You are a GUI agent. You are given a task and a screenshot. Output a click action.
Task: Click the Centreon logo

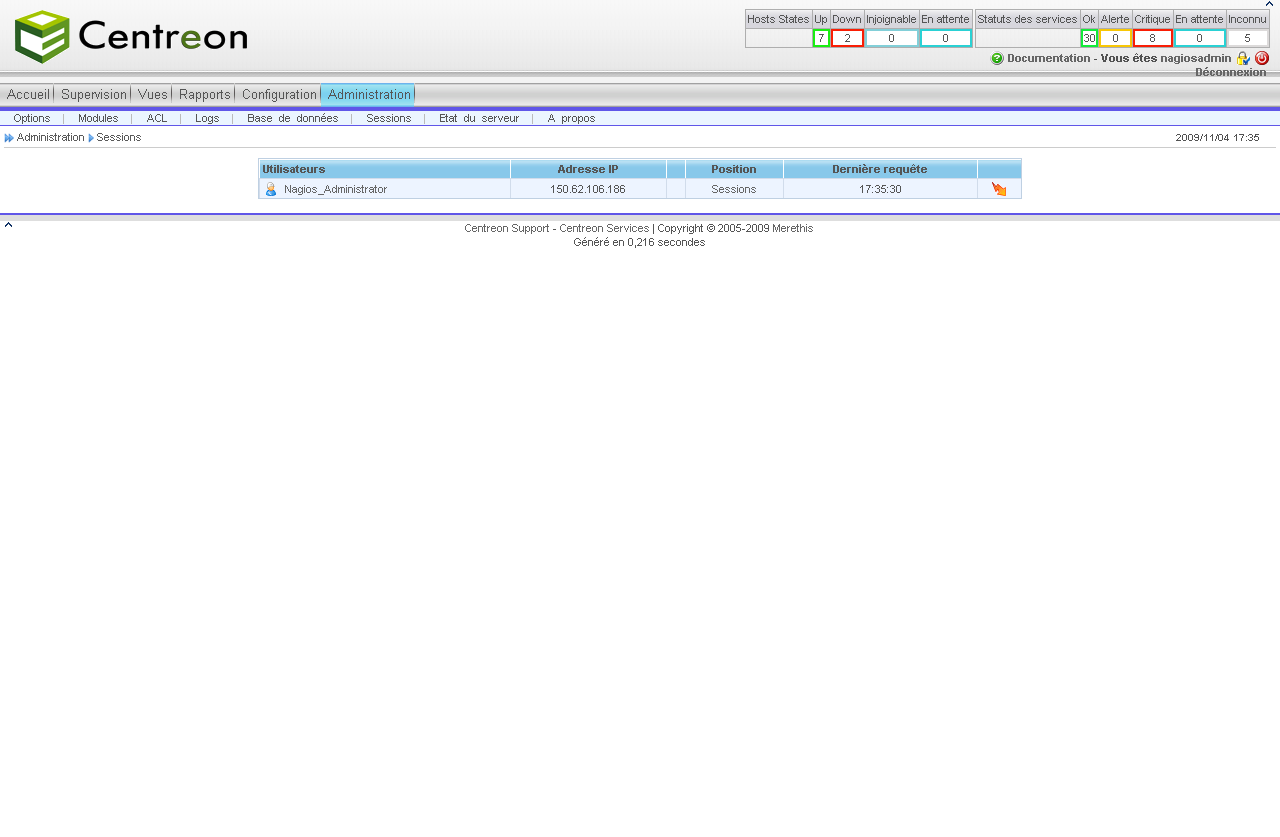[131, 37]
